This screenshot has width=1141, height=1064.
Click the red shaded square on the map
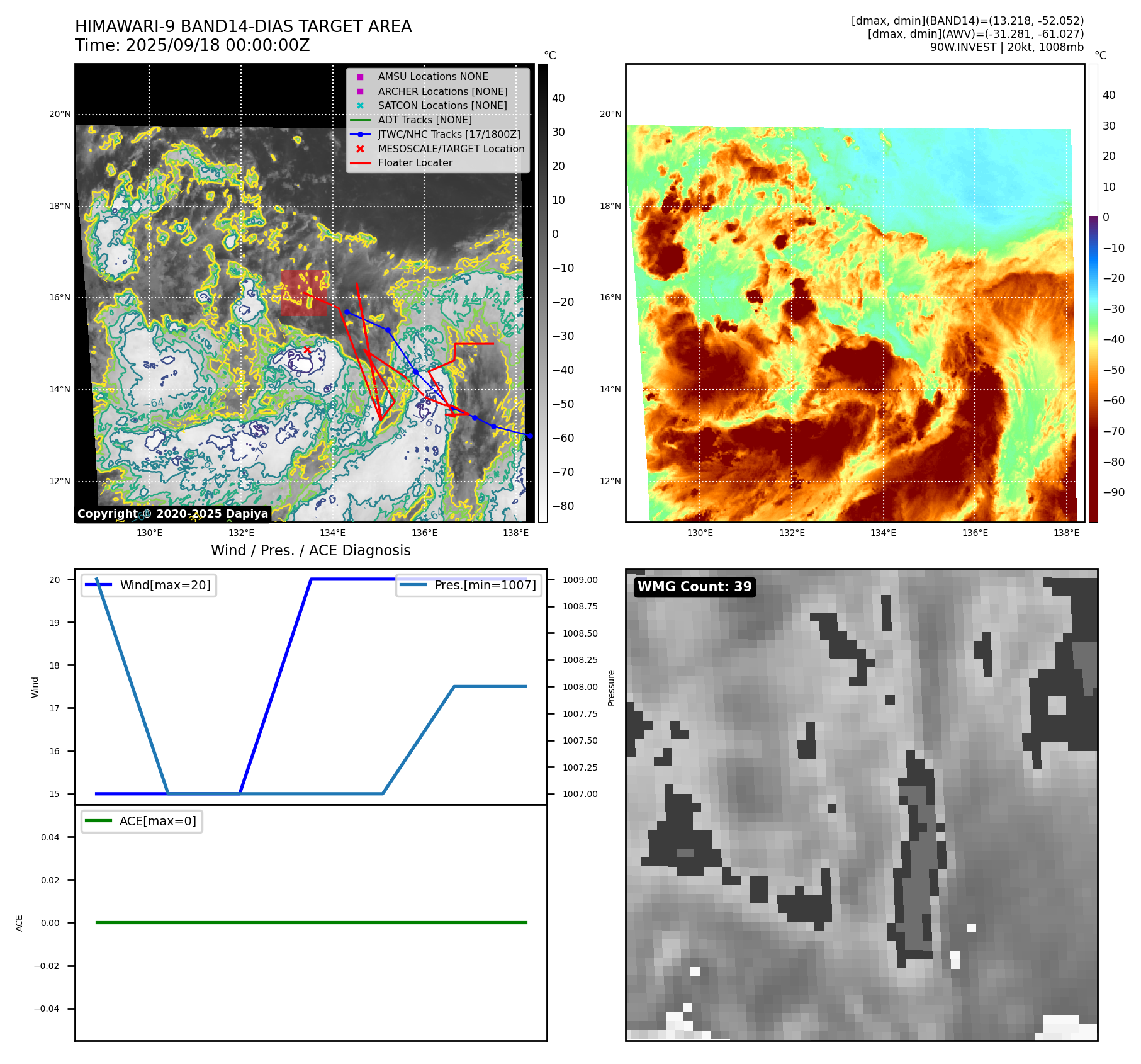pyautogui.click(x=305, y=293)
